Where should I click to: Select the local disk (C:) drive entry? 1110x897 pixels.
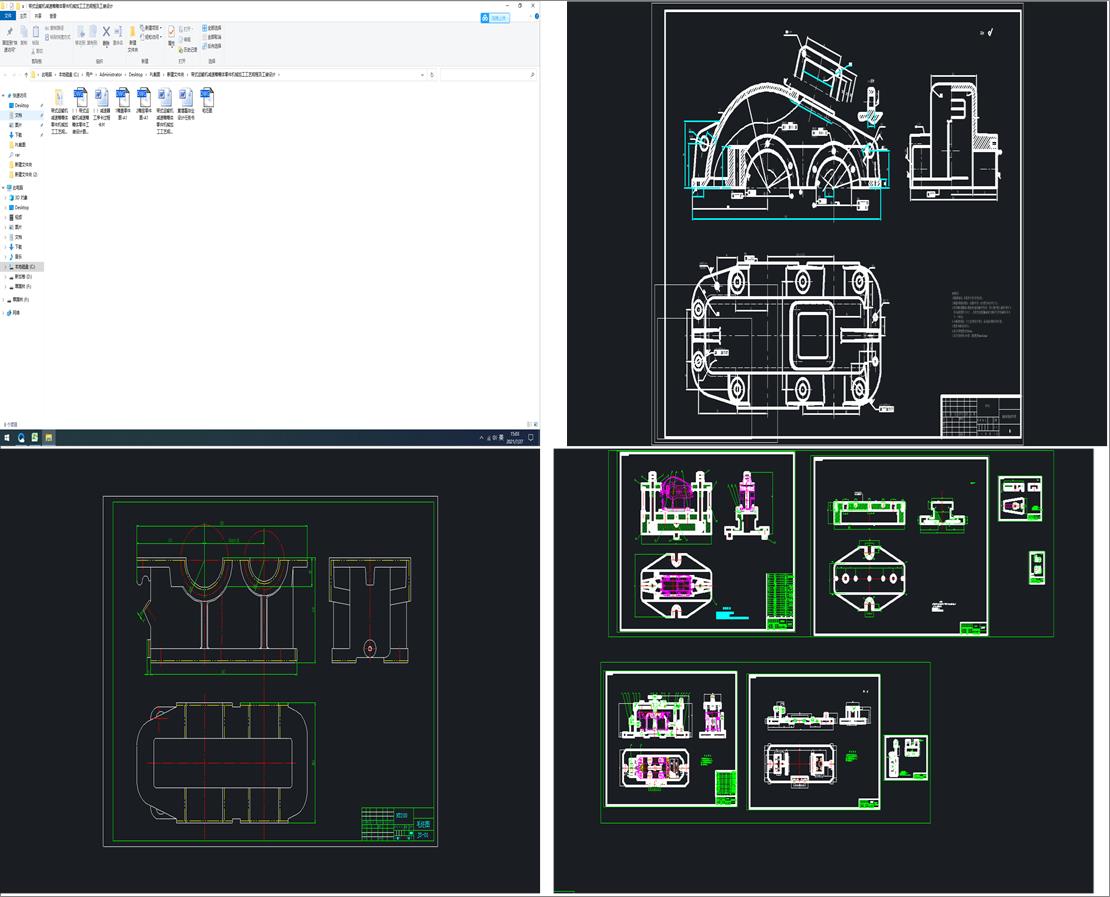pyautogui.click(x=23, y=267)
